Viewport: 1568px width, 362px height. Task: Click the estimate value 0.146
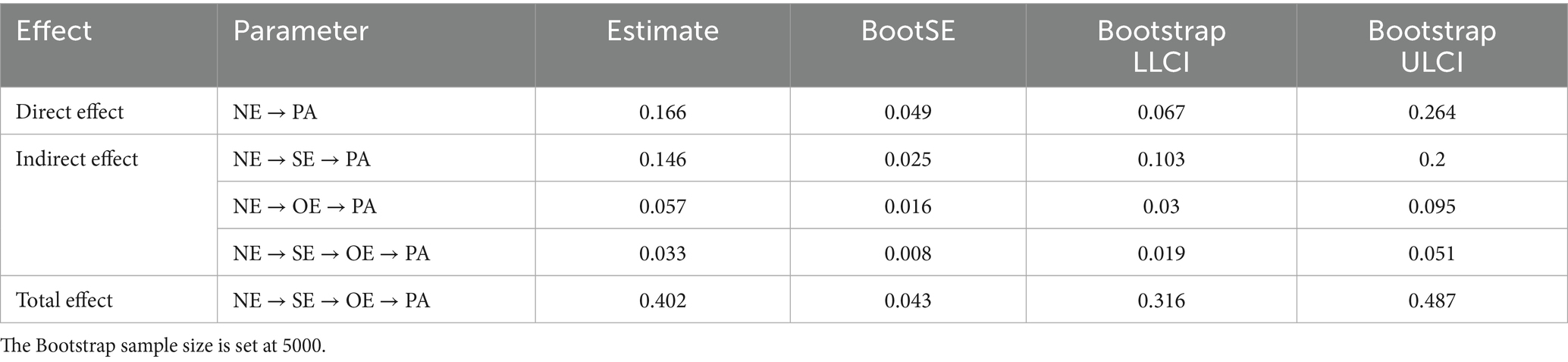coord(662,159)
